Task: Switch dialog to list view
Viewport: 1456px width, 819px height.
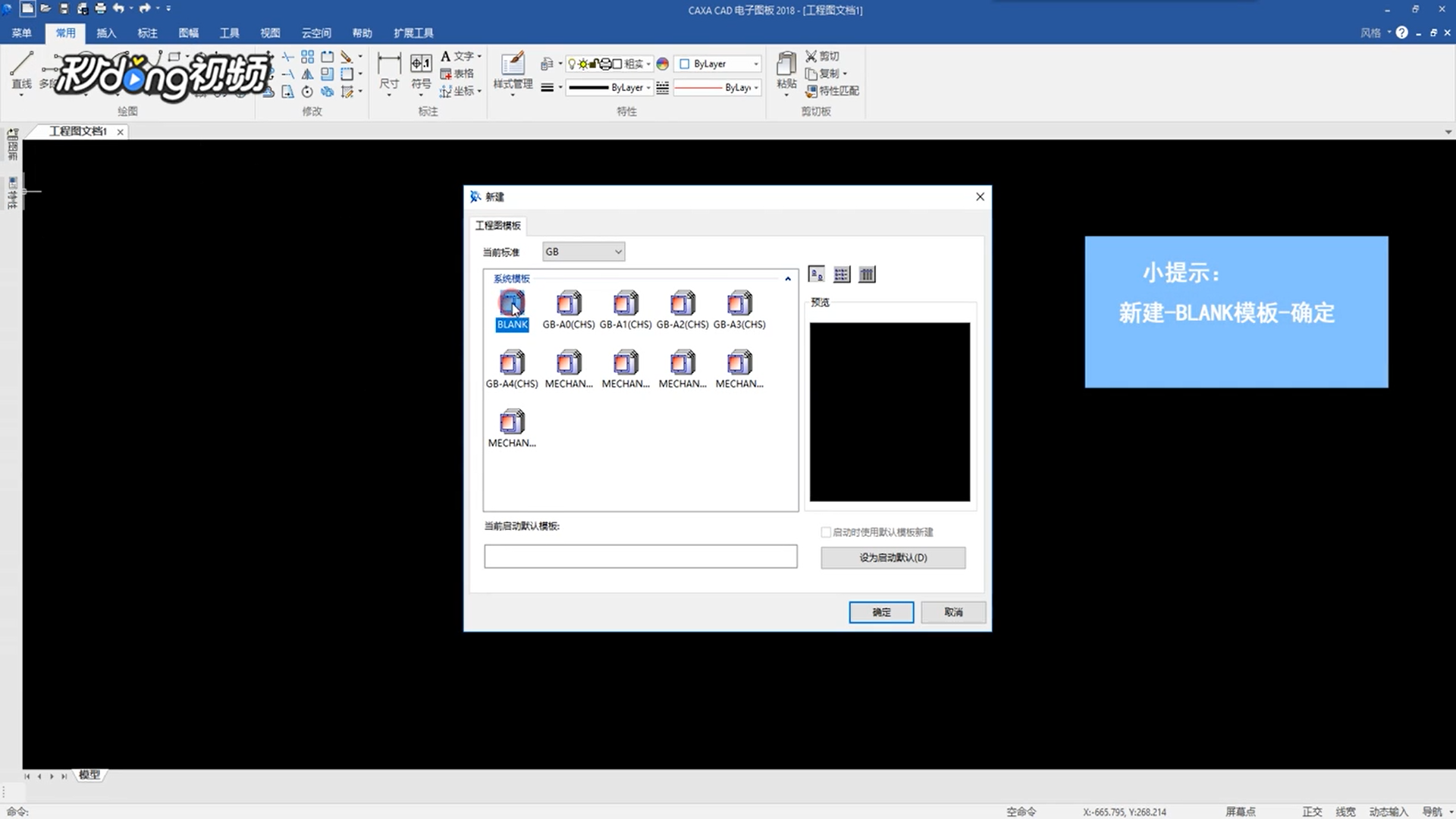Action: [842, 275]
